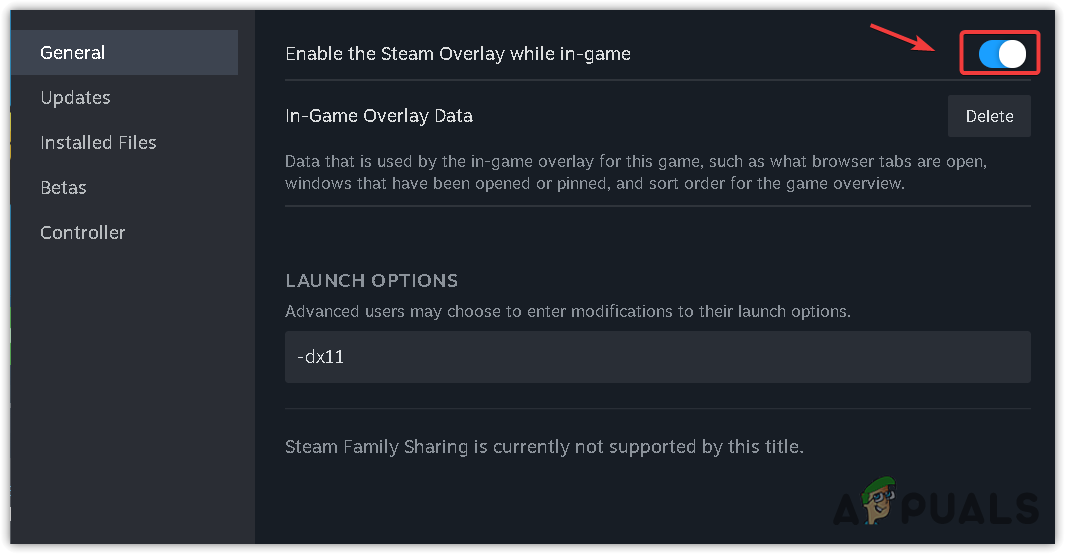Image resolution: width=1065 pixels, height=554 pixels.
Task: Open the General settings tab
Action: pyautogui.click(x=73, y=53)
